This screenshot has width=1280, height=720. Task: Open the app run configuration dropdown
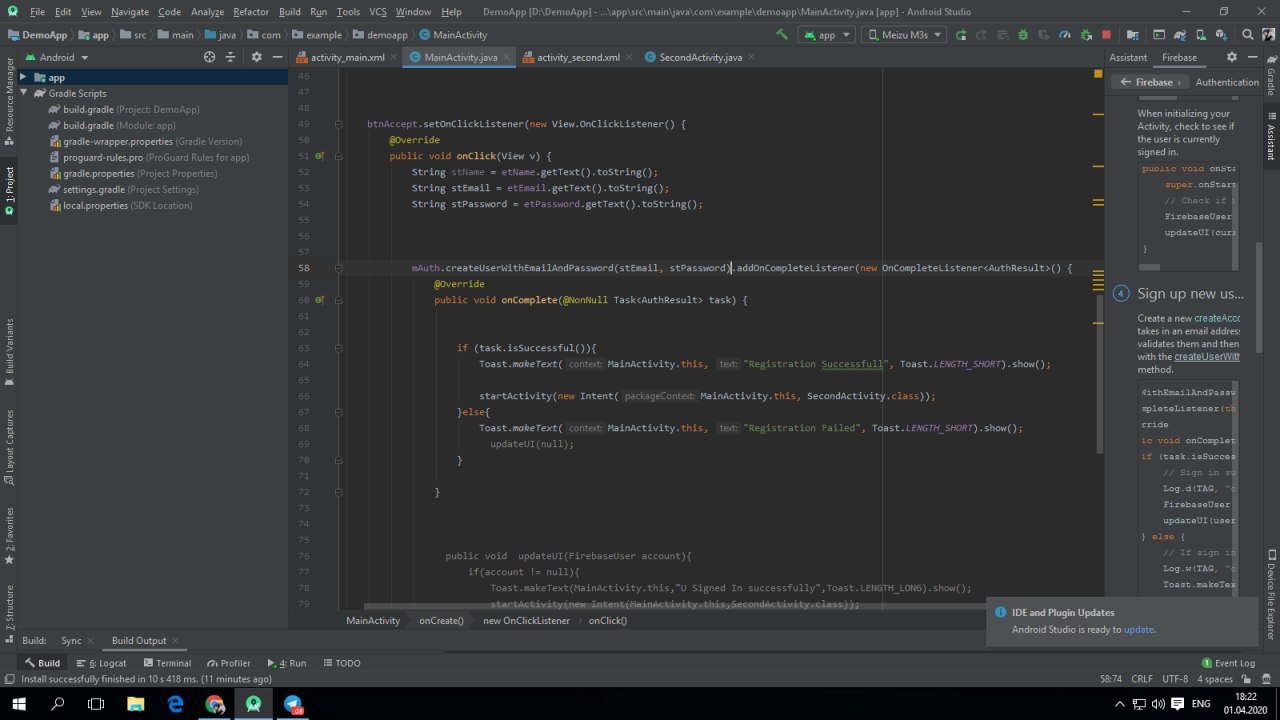pyautogui.click(x=827, y=35)
